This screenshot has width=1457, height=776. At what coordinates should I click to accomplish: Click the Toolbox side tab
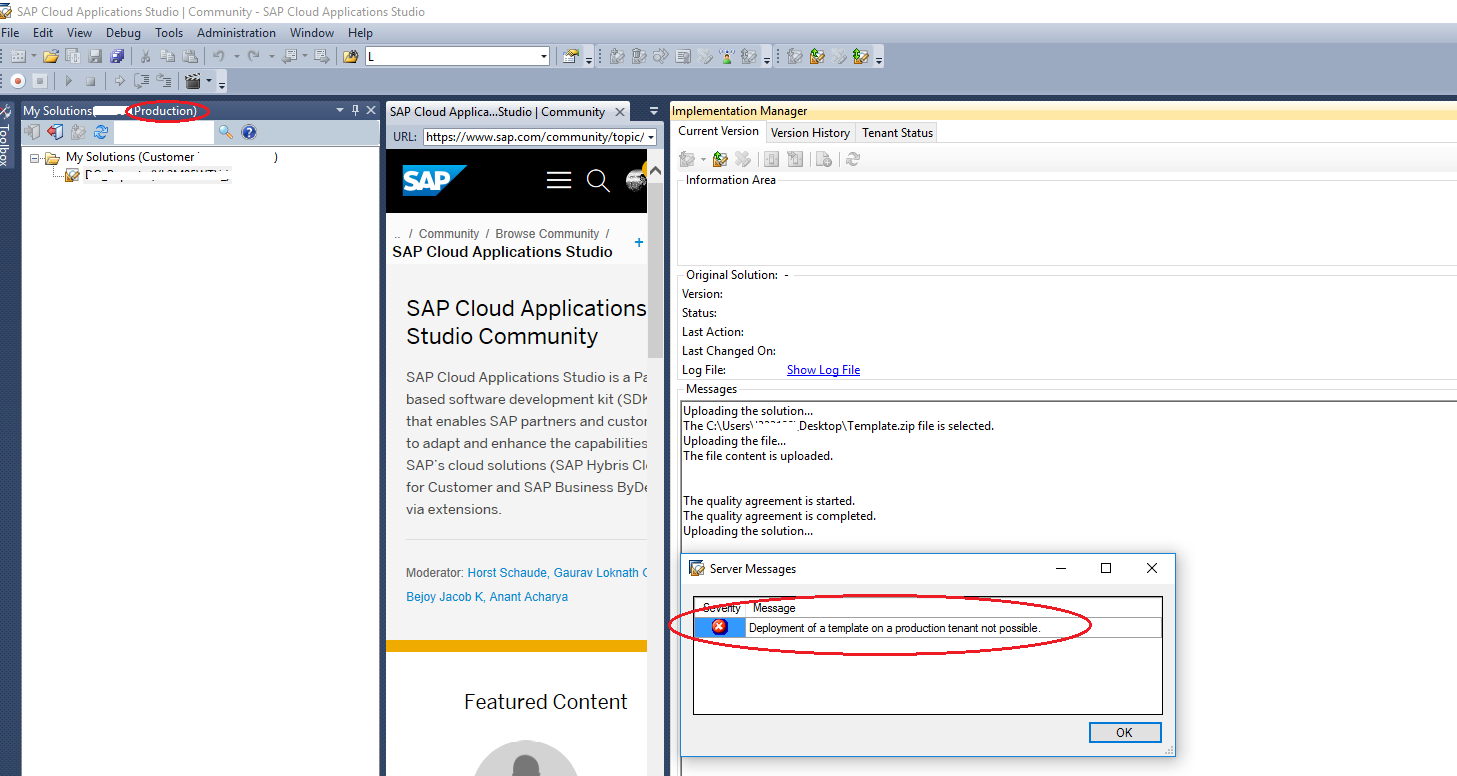pos(6,135)
